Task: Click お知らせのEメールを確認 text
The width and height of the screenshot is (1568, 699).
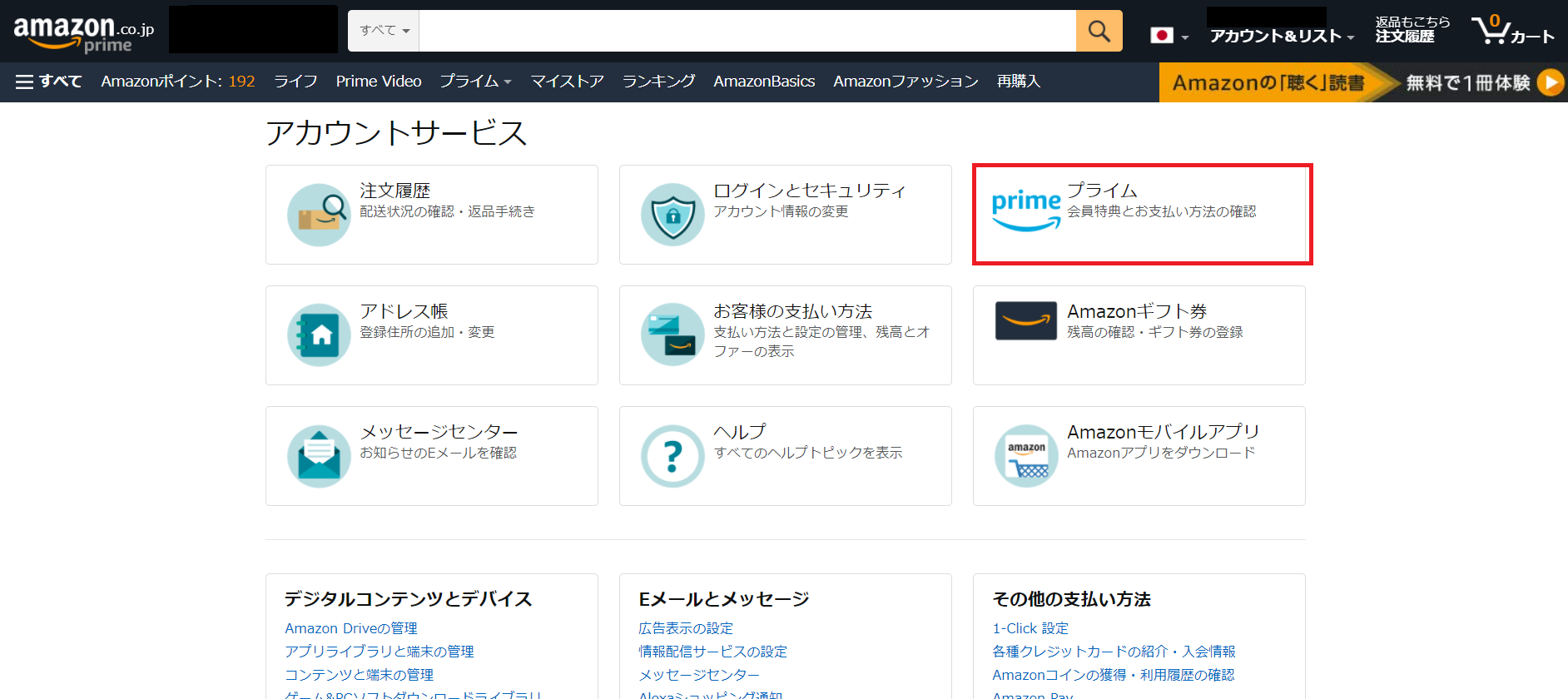Action: pyautogui.click(x=438, y=453)
